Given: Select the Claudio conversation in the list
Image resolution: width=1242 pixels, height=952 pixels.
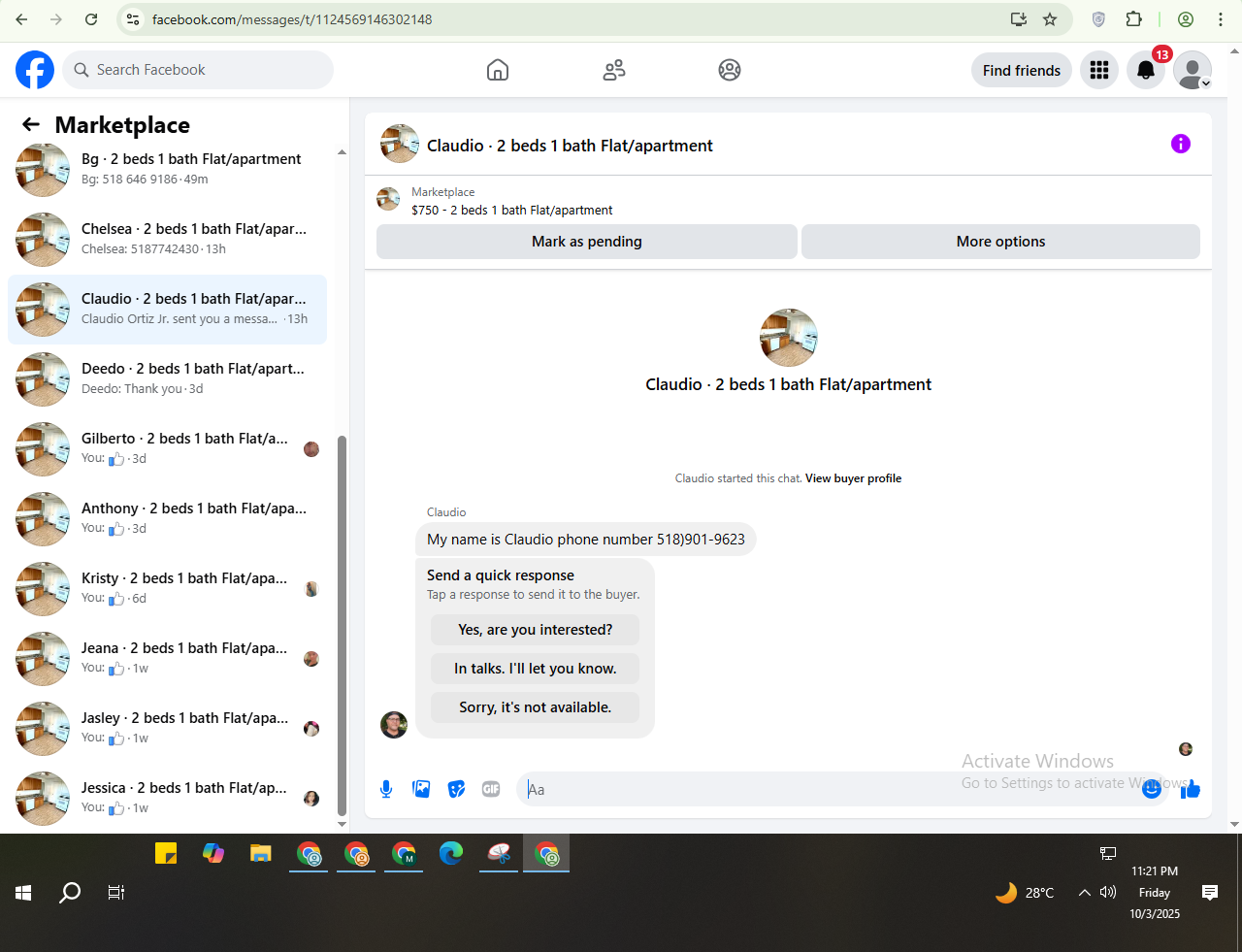Looking at the screenshot, I should (167, 310).
